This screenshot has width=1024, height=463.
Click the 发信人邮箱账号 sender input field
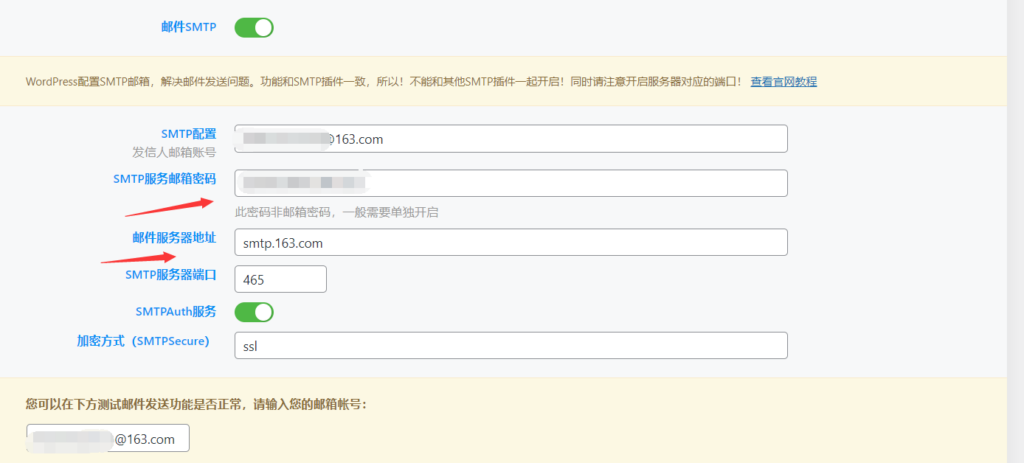coord(511,139)
